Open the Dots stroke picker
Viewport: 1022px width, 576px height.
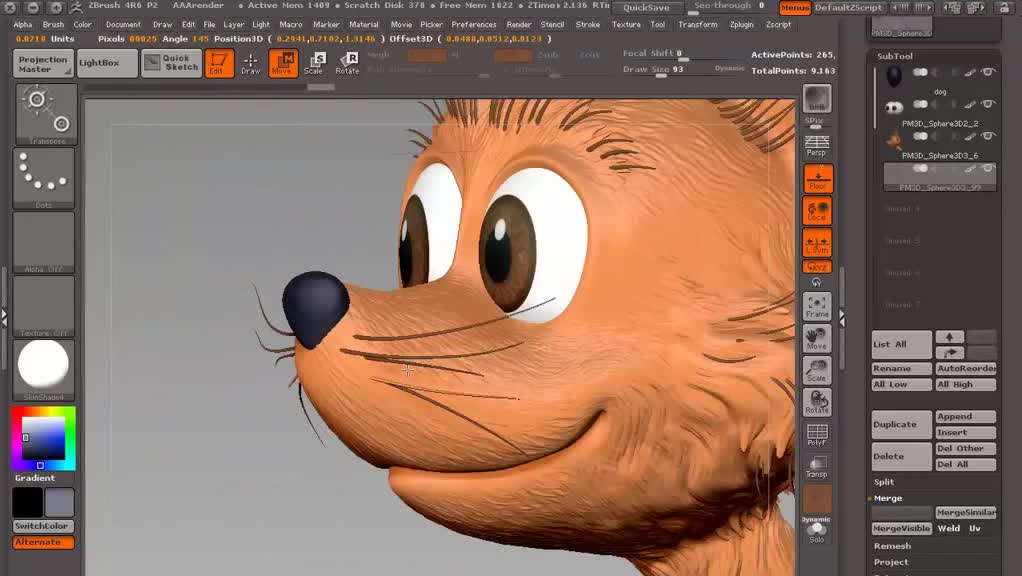[44, 178]
